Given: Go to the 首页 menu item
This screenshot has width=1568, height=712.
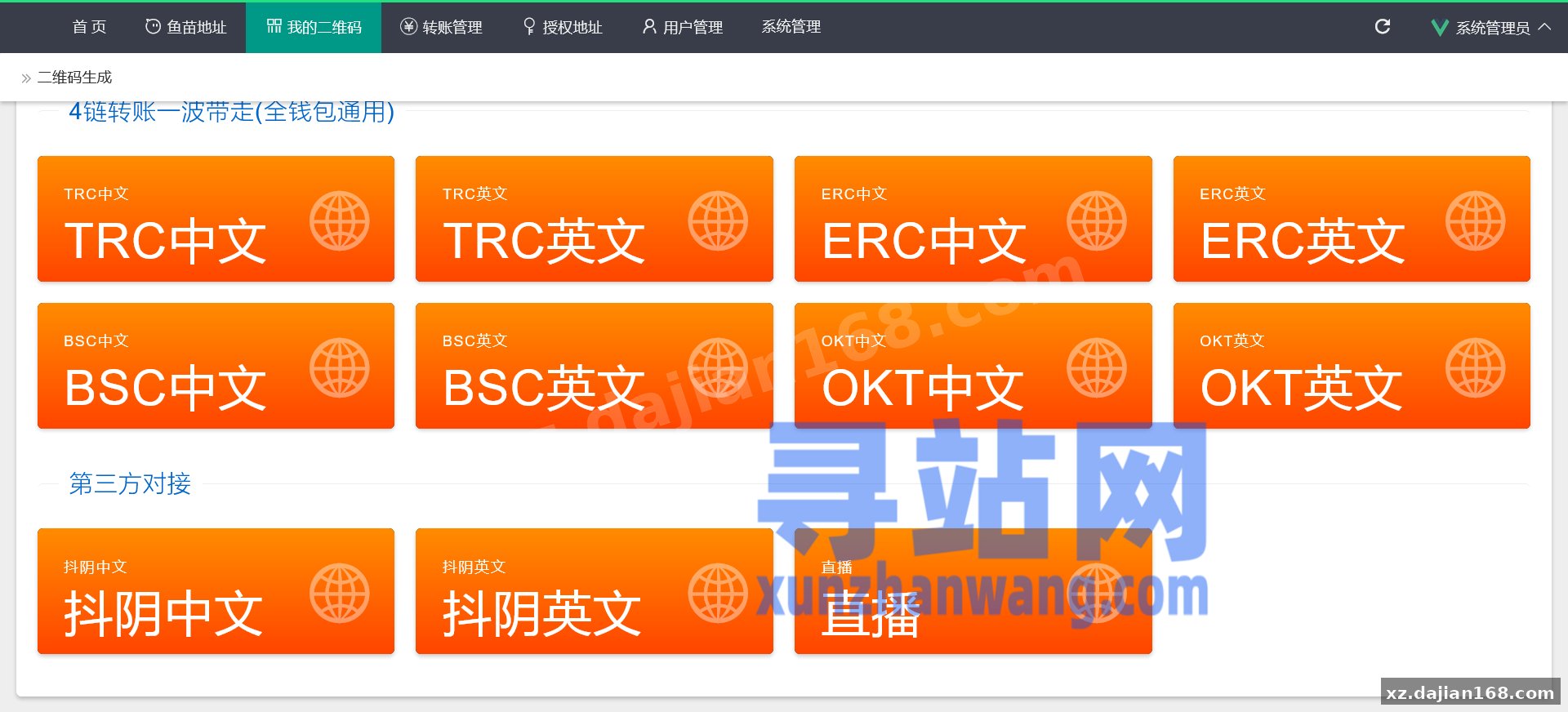Looking at the screenshot, I should click(x=90, y=27).
